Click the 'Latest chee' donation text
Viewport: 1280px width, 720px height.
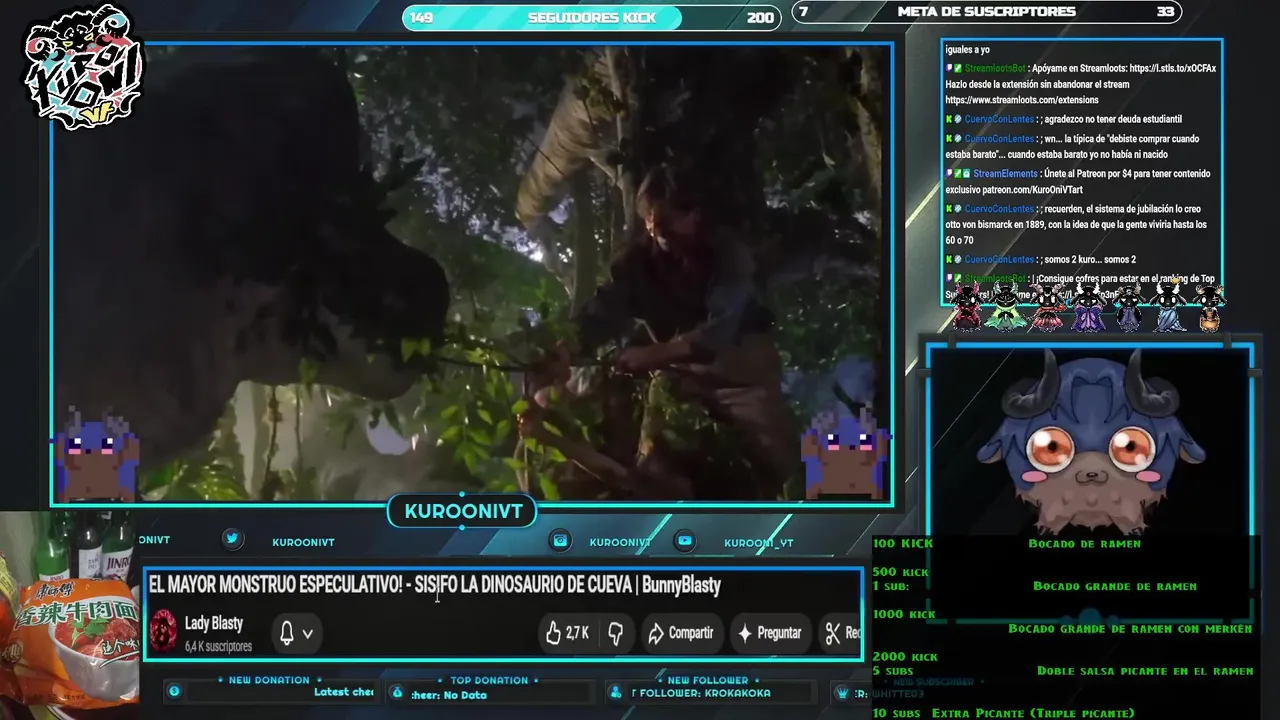click(344, 692)
